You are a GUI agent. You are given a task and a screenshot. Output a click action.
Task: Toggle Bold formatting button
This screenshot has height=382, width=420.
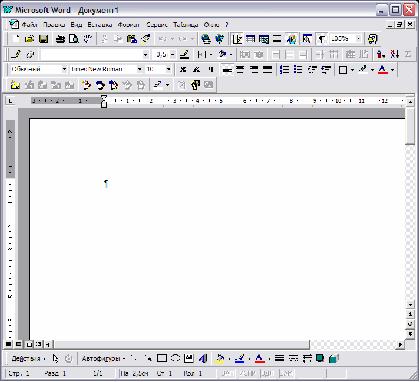coord(183,69)
